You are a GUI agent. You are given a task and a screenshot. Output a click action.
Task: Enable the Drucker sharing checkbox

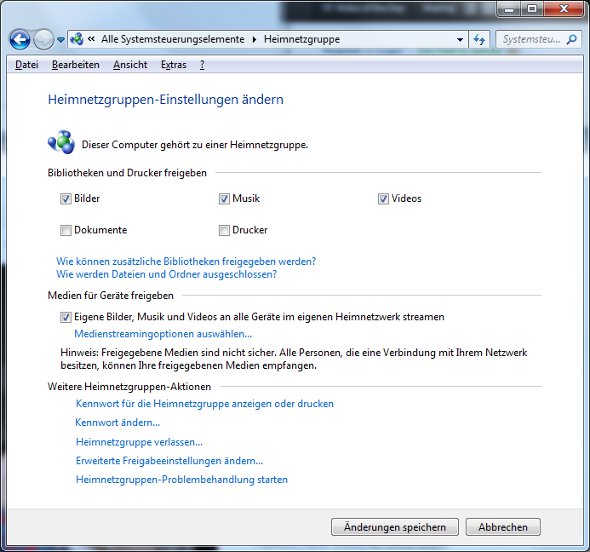pyautogui.click(x=224, y=230)
